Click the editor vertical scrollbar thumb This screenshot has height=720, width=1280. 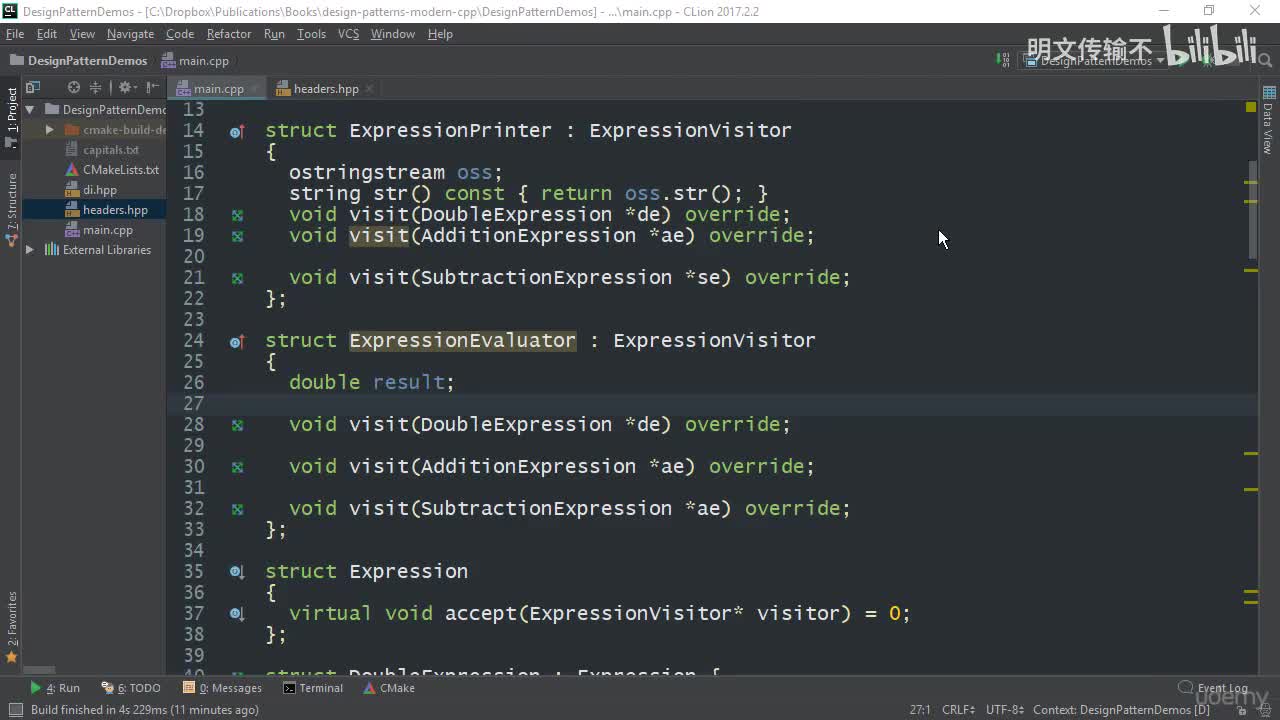[1251, 210]
